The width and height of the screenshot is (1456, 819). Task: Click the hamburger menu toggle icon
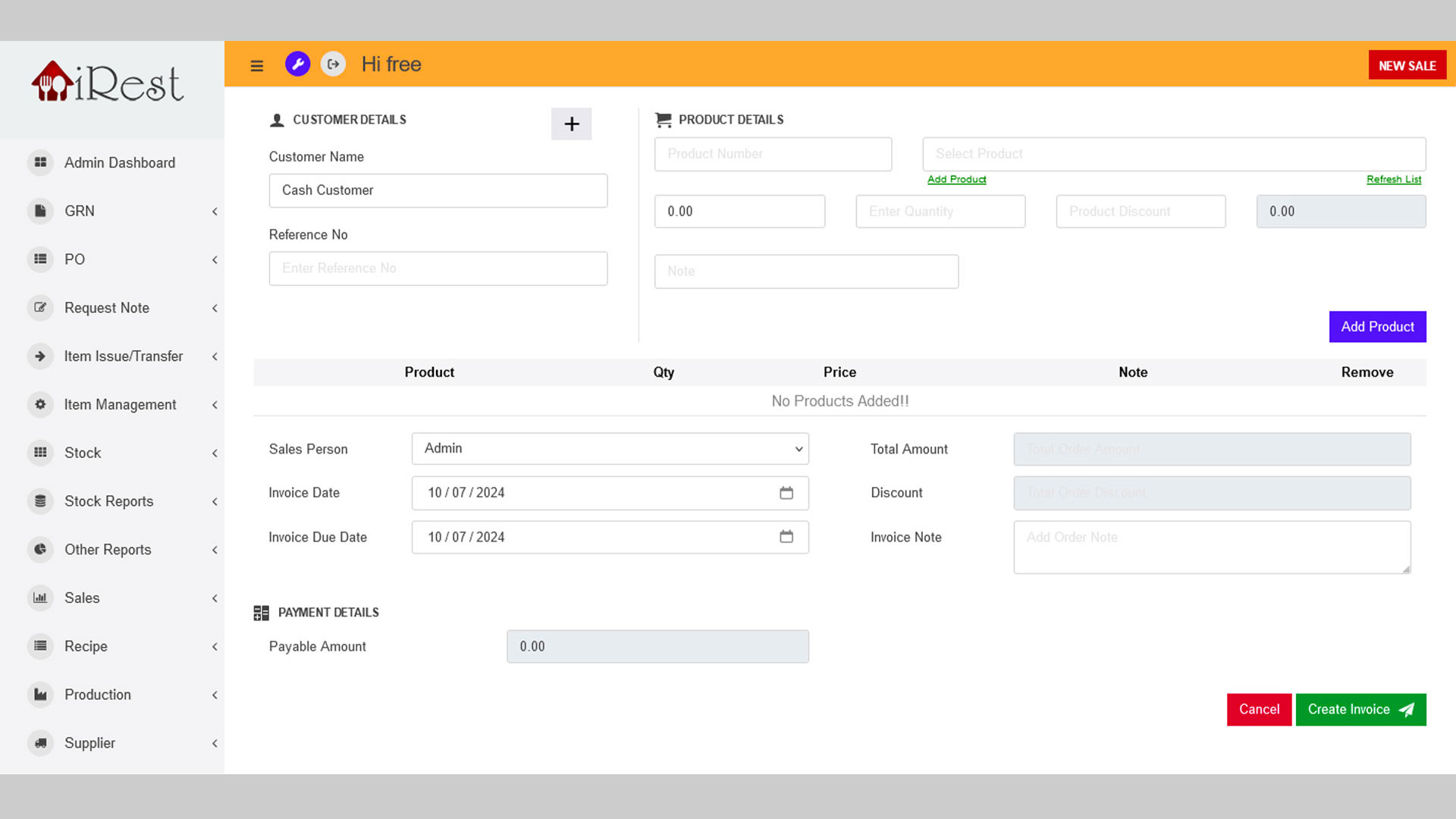257,65
